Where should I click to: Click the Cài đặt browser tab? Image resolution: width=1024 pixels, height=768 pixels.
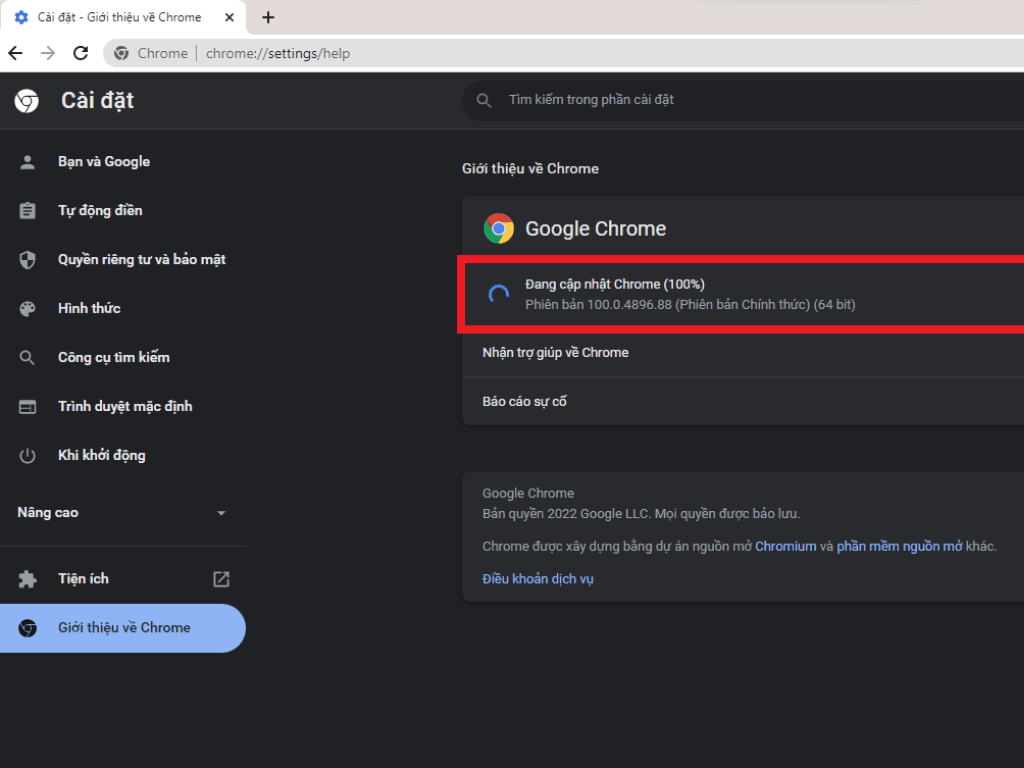[118, 17]
